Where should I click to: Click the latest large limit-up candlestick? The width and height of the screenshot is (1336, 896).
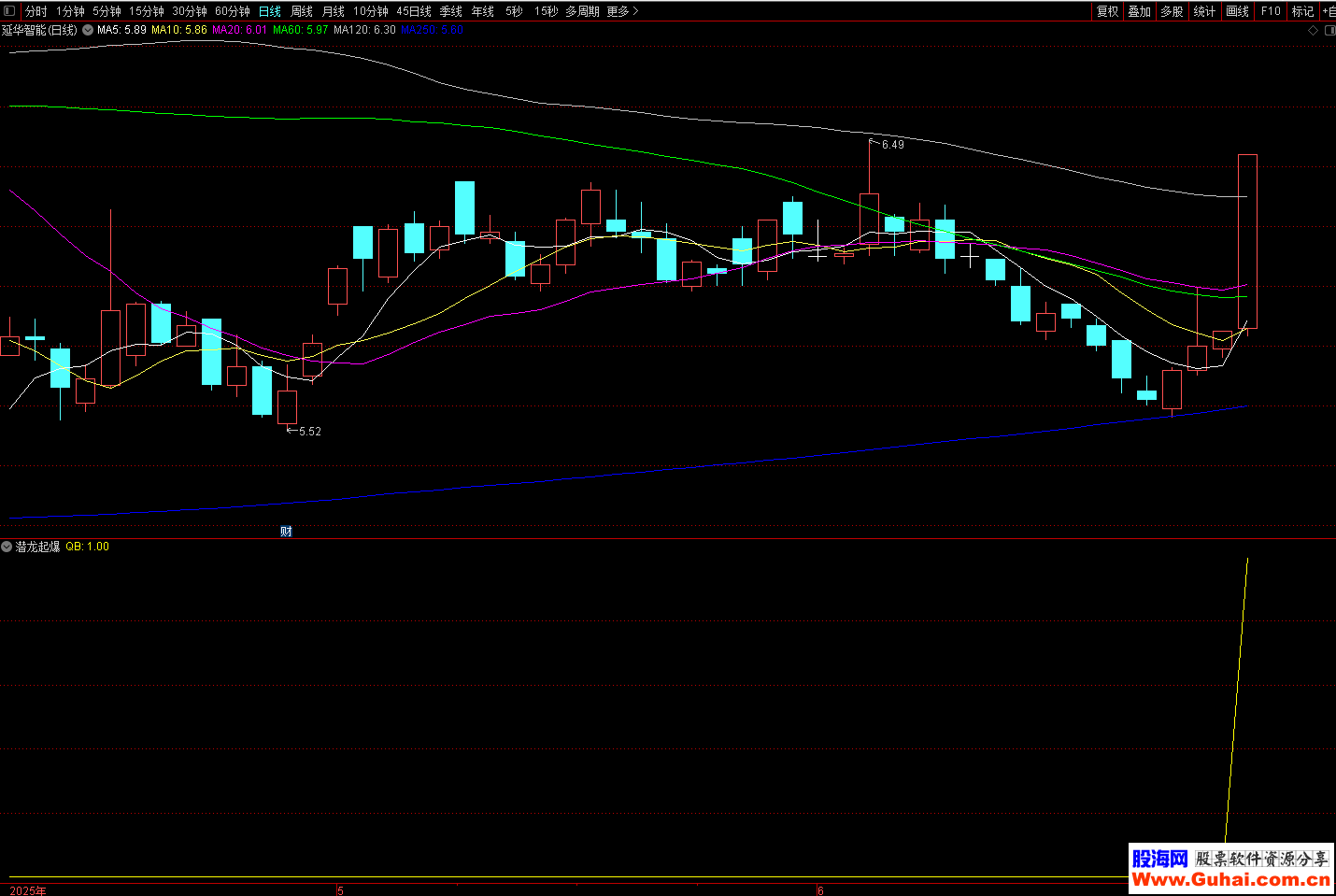point(1247,241)
